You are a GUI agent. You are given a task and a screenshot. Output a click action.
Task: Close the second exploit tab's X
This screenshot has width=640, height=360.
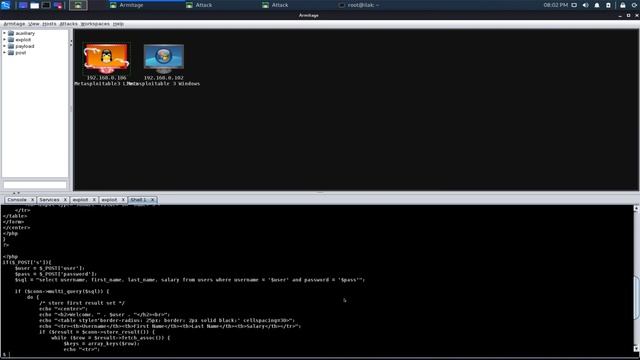coord(123,200)
